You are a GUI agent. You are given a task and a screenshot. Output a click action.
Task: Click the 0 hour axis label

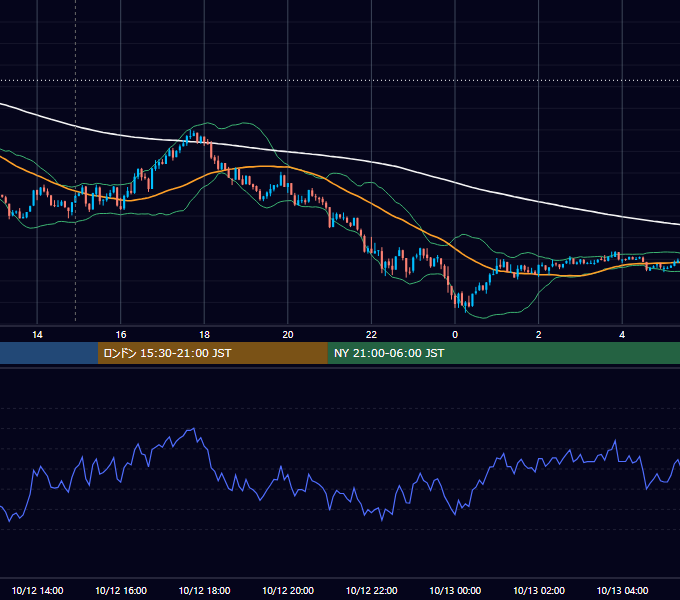coord(455,335)
